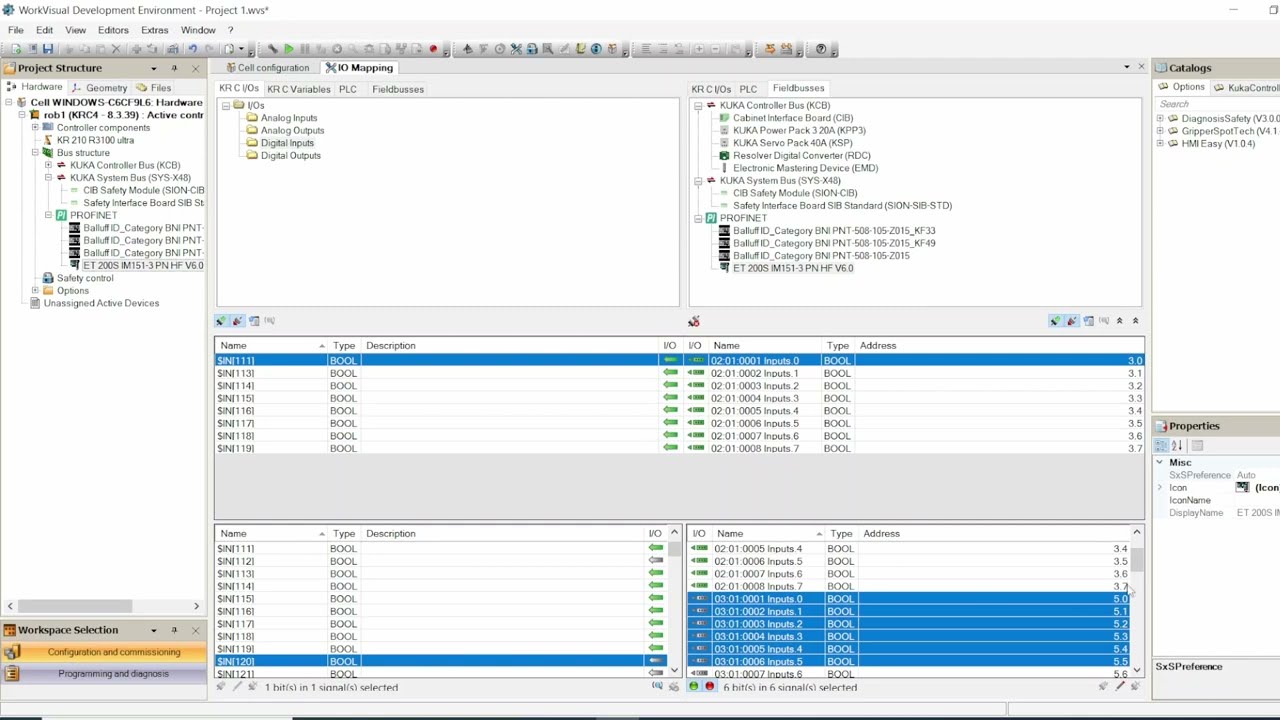This screenshot has height=720, width=1280.
Task: Click the pencil edit icon at bottom right
Action: 1119,687
